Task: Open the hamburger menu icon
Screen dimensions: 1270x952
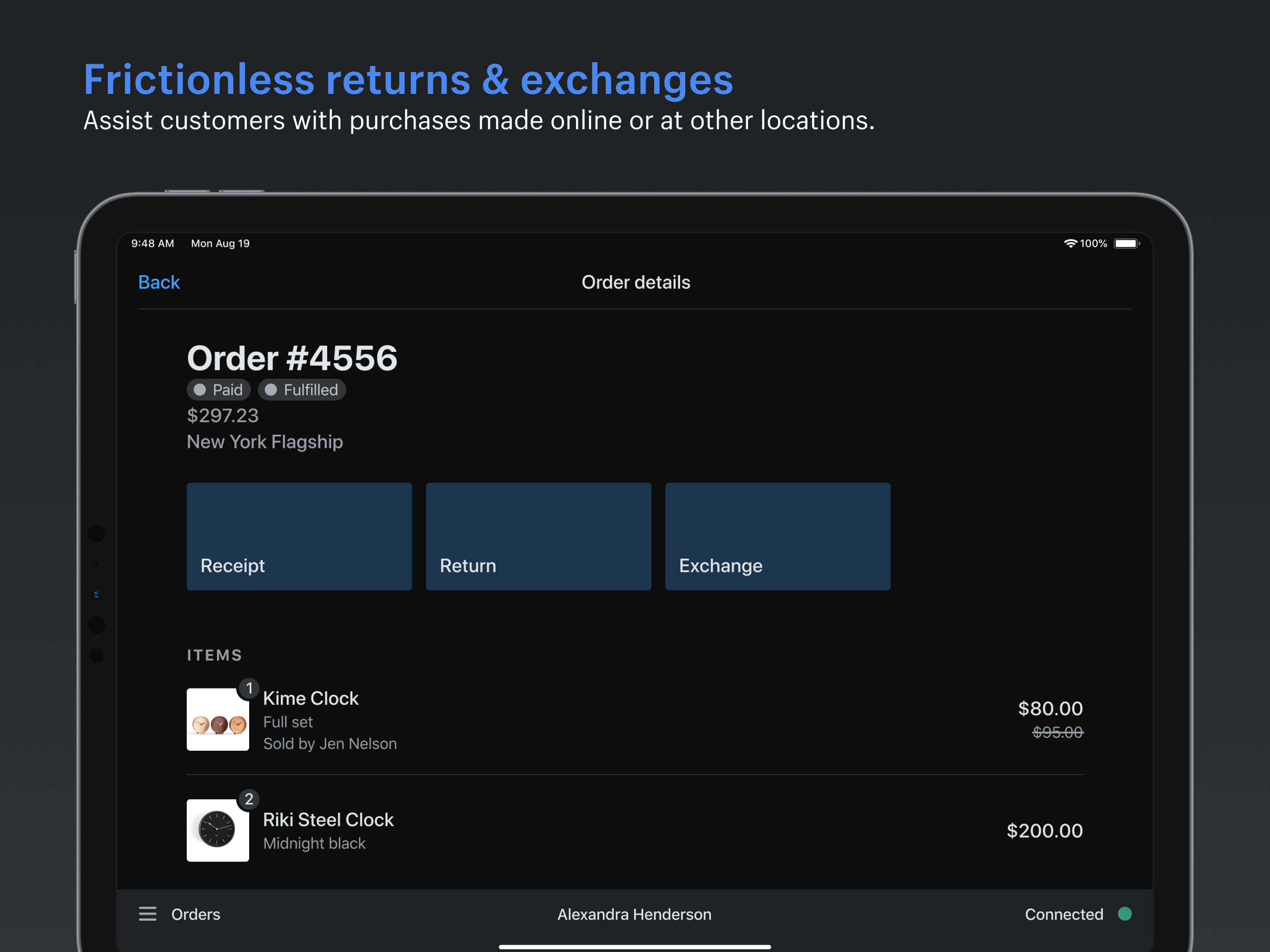Action: point(147,913)
